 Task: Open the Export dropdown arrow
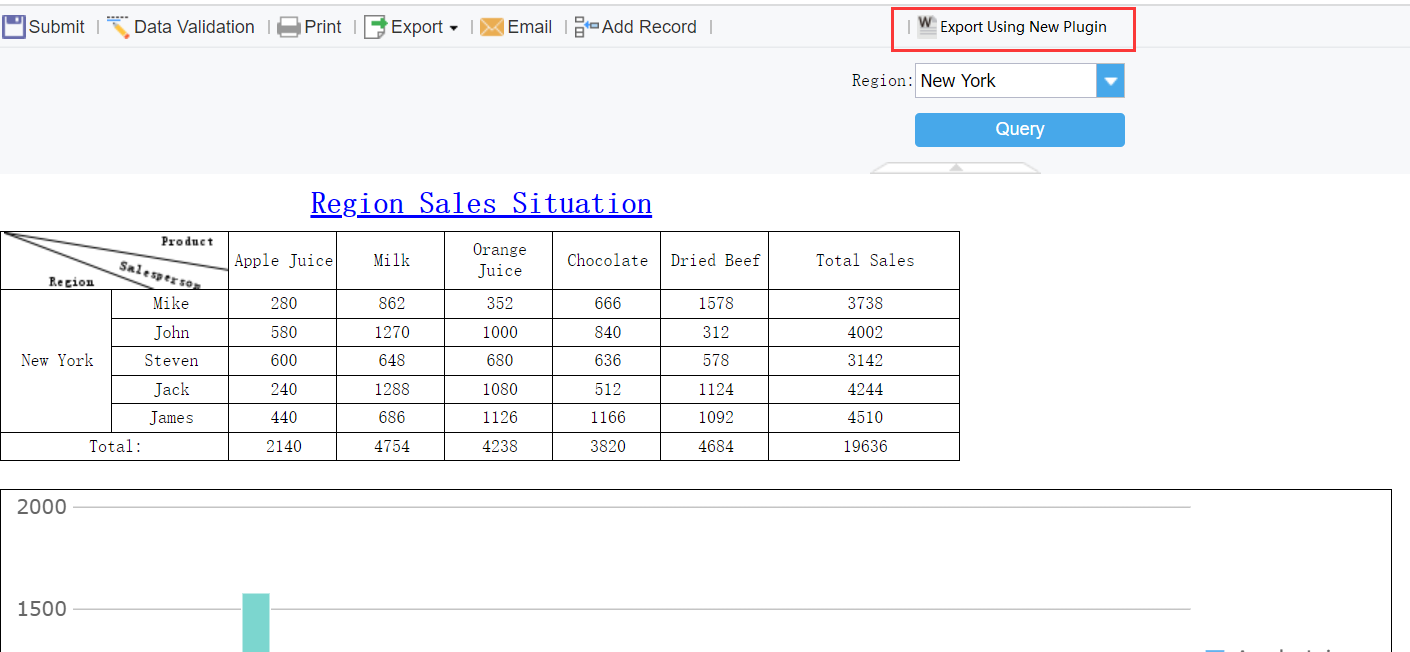[x=454, y=29]
